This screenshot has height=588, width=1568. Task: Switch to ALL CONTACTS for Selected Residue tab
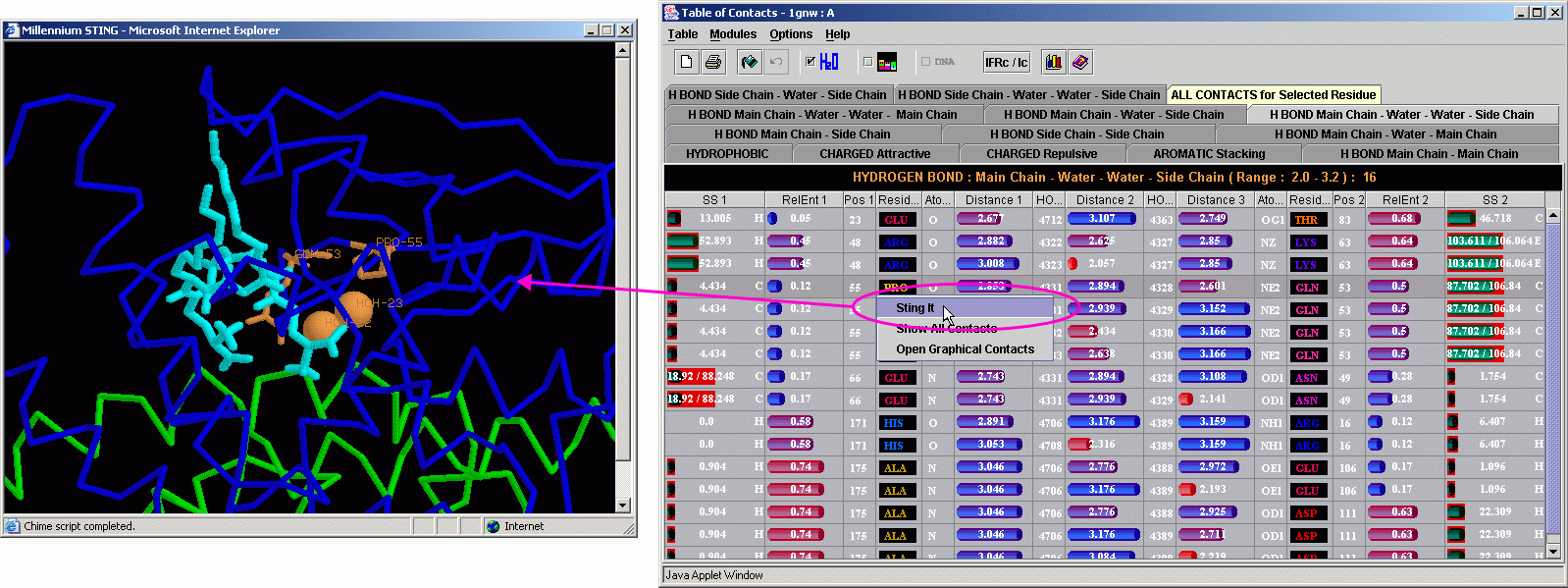(1274, 94)
